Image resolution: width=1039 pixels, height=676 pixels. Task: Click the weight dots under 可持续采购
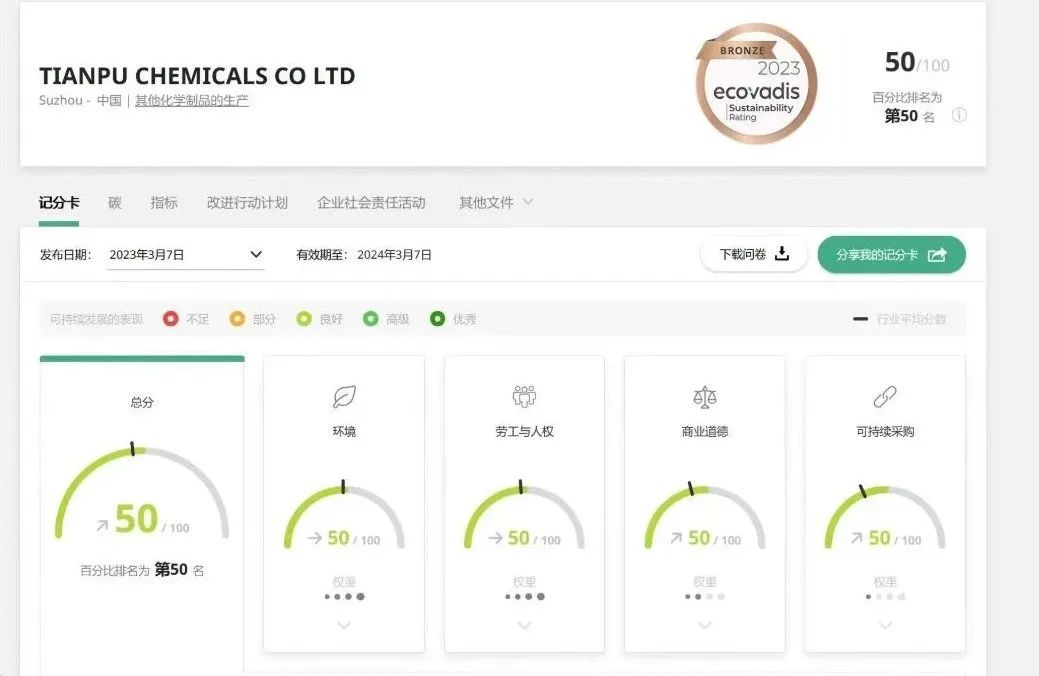click(x=885, y=596)
